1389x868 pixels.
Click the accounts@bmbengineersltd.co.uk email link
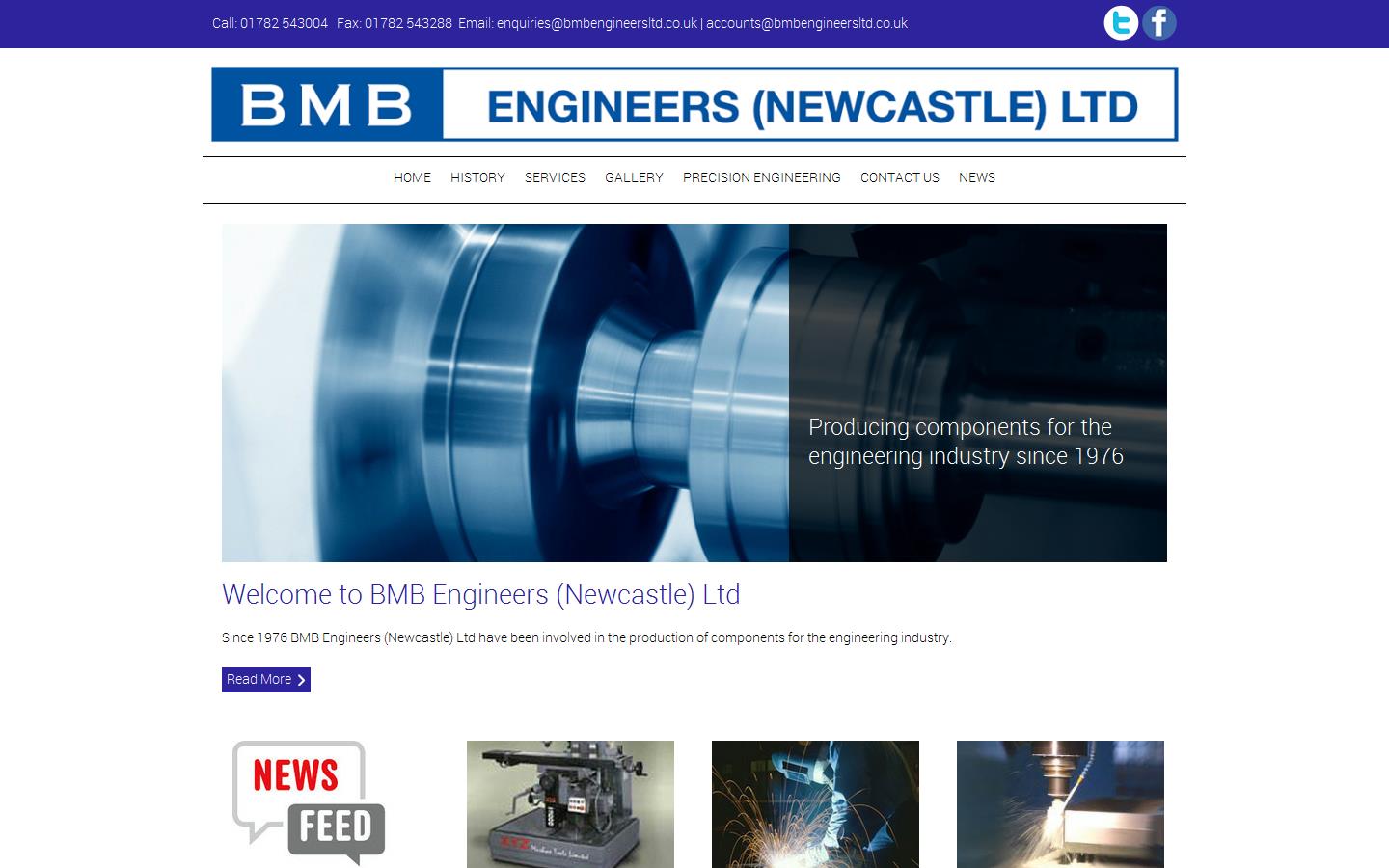pyautogui.click(x=806, y=23)
